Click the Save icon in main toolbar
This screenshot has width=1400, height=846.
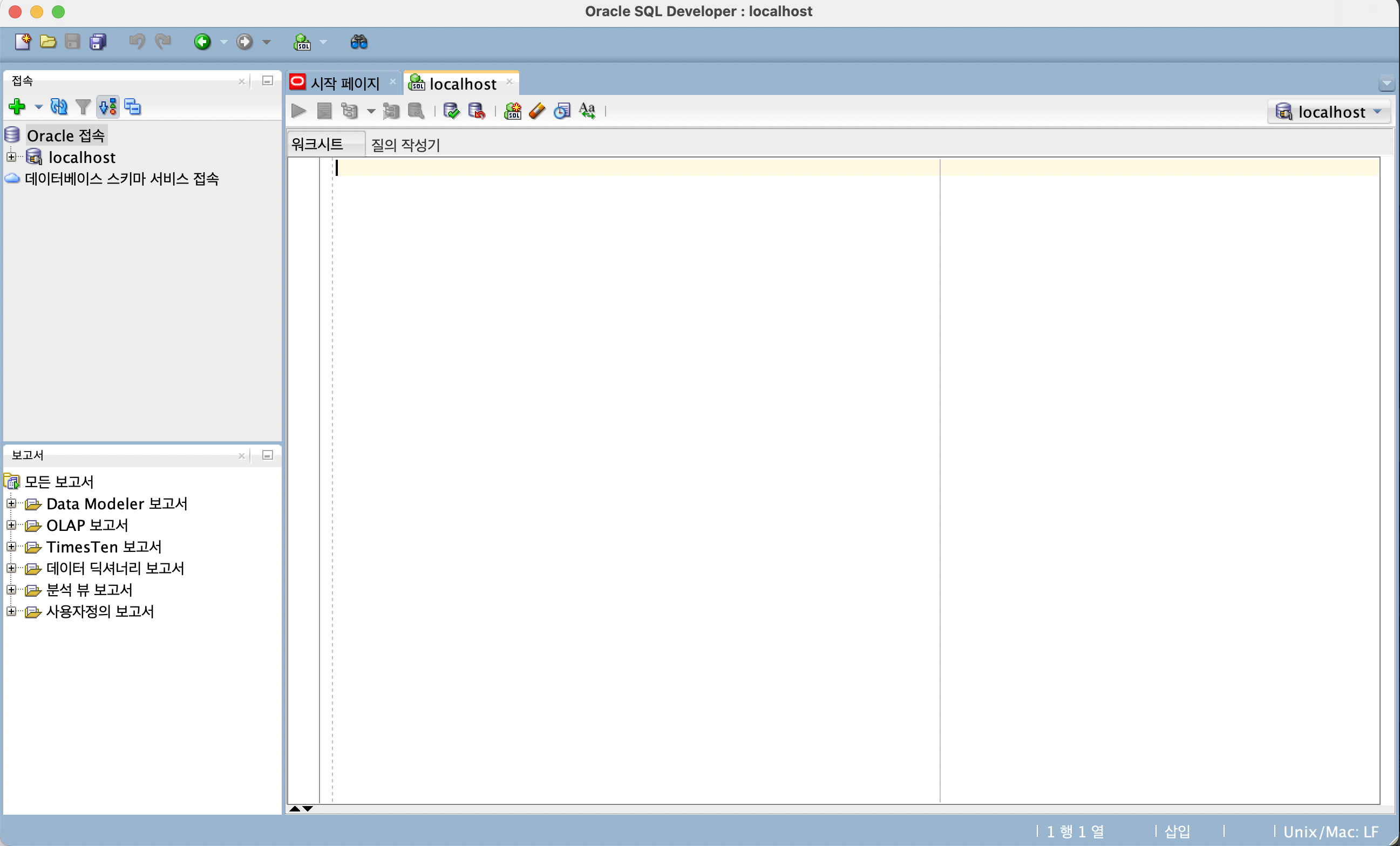coord(72,42)
